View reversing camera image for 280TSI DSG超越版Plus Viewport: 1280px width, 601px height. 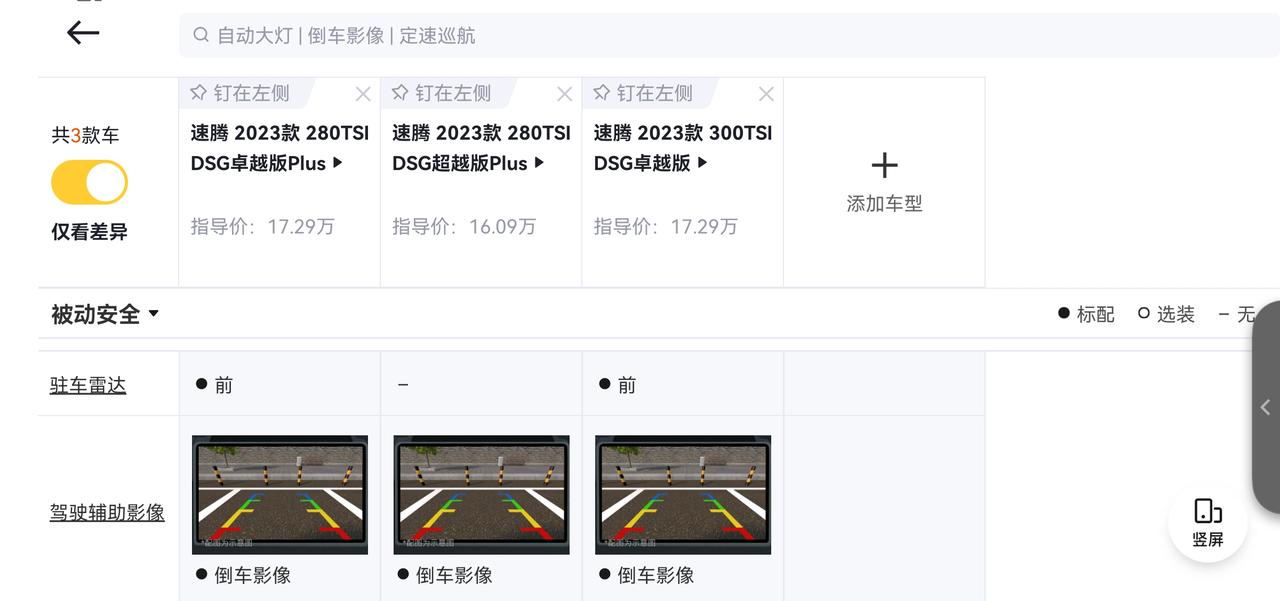(481, 494)
